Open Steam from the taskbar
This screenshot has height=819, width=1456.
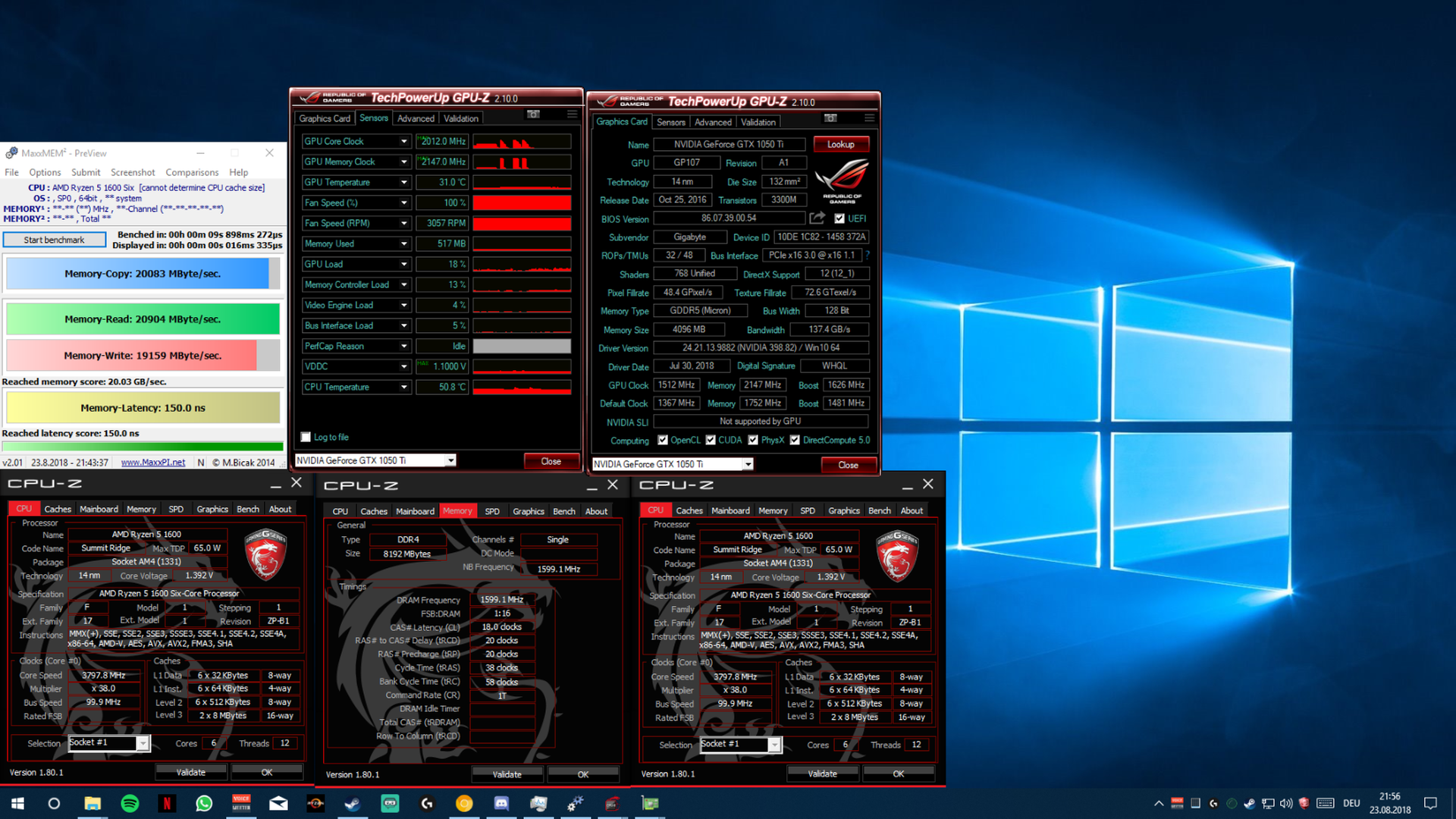point(353,803)
